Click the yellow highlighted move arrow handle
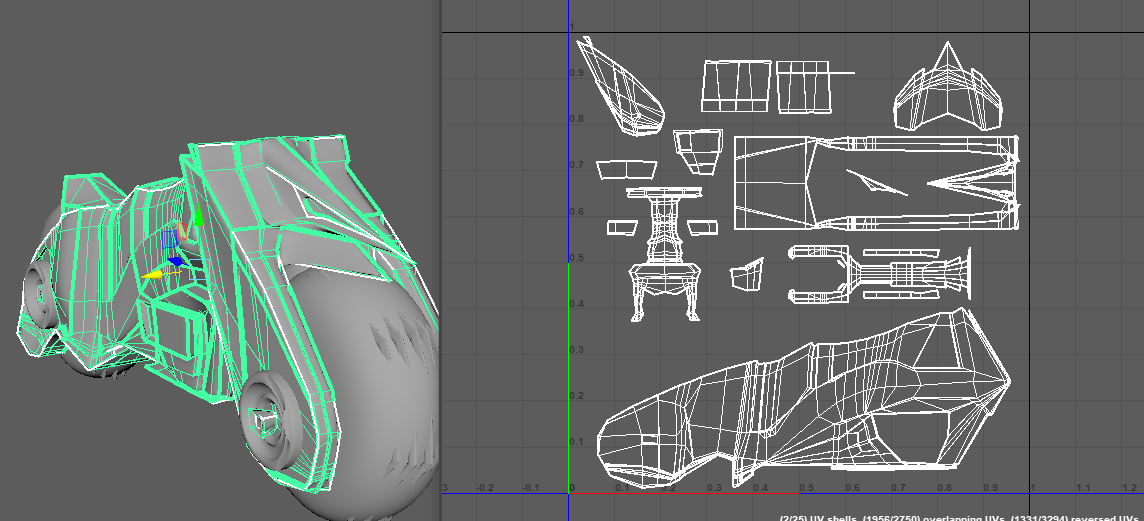Image resolution: width=1144 pixels, height=521 pixels. [152, 274]
